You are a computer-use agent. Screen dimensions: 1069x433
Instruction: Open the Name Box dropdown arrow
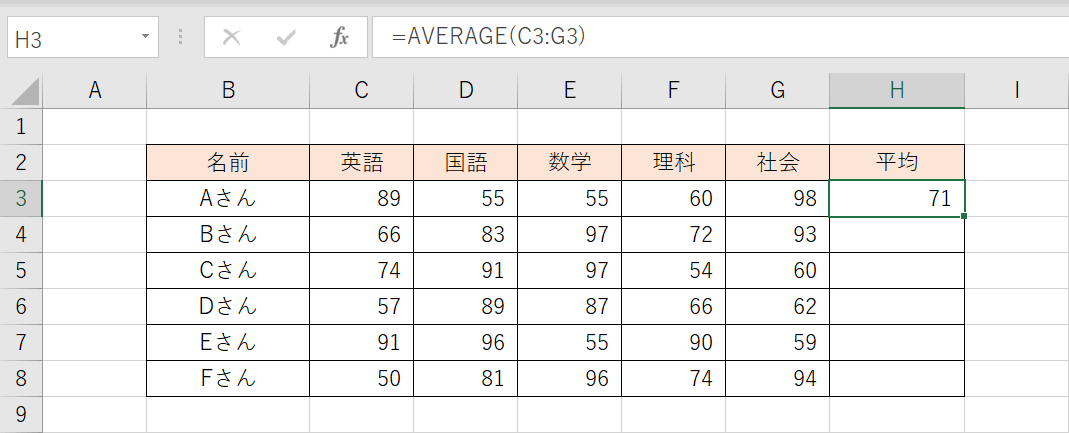pyautogui.click(x=146, y=37)
